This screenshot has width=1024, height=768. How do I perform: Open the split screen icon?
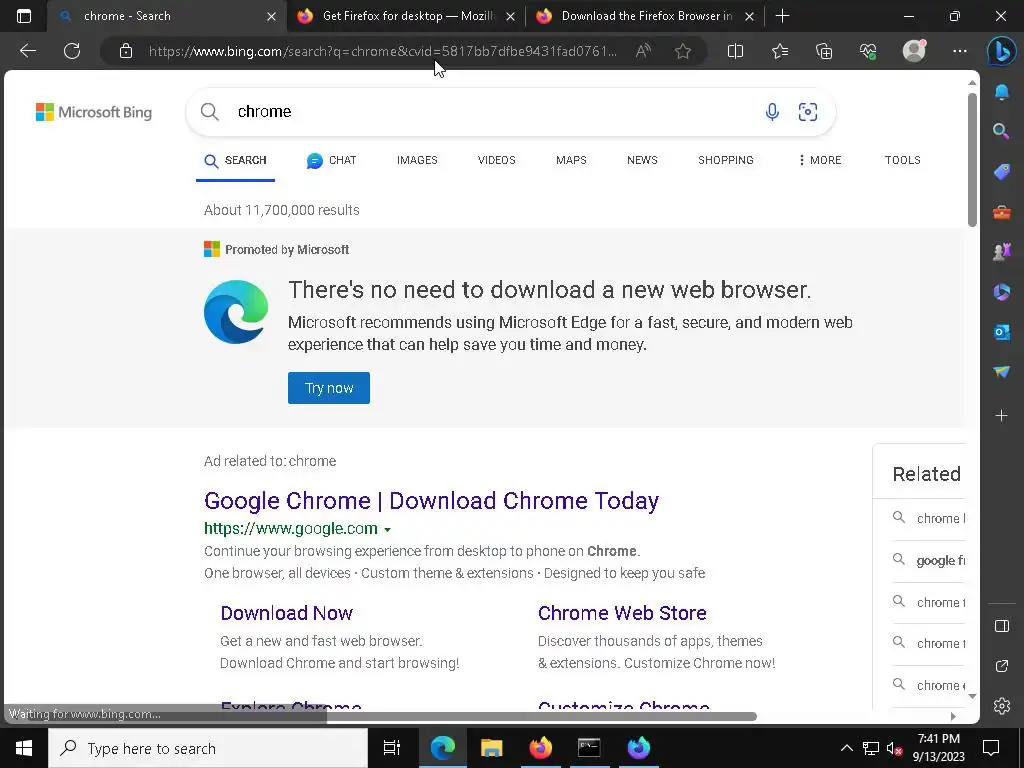pyautogui.click(x=735, y=51)
